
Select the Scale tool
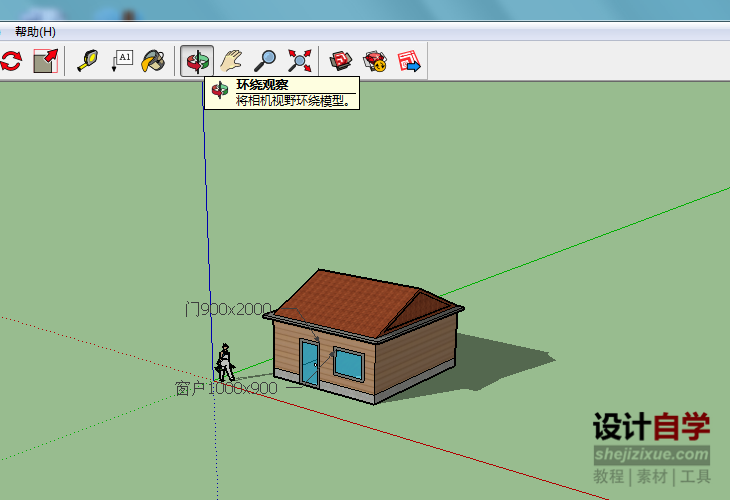point(45,61)
